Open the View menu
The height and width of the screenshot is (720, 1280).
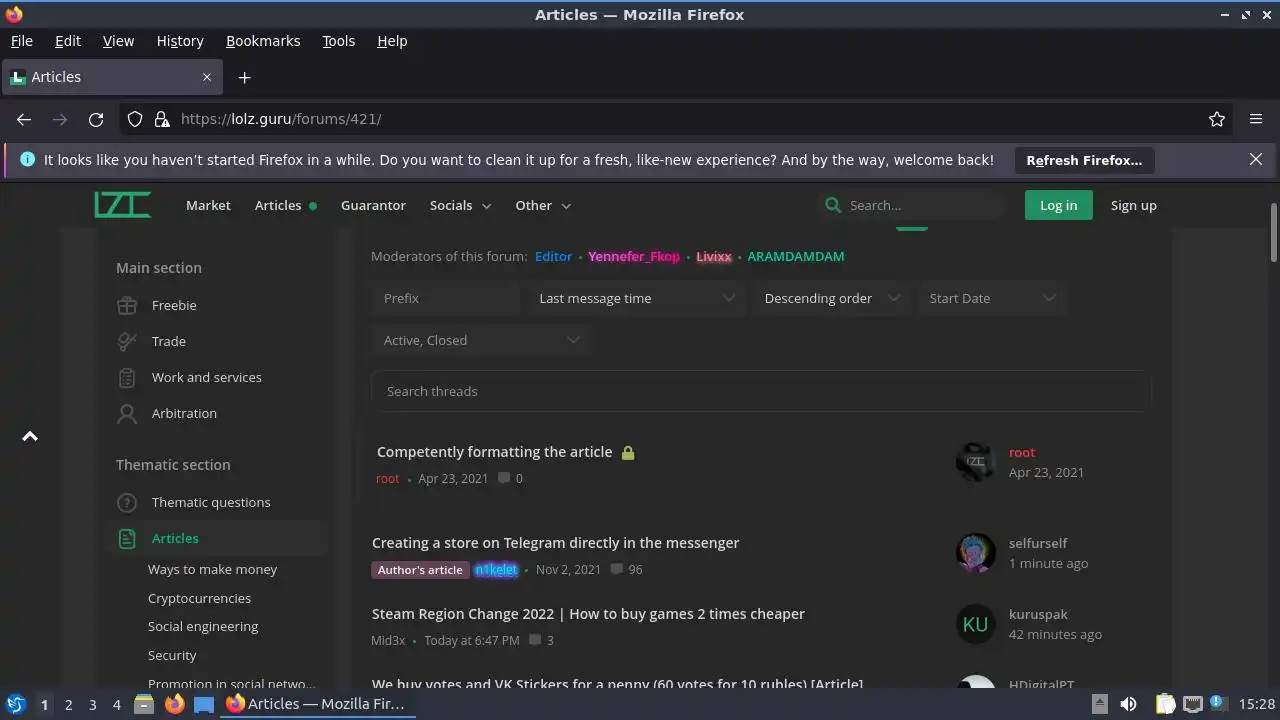tap(118, 41)
